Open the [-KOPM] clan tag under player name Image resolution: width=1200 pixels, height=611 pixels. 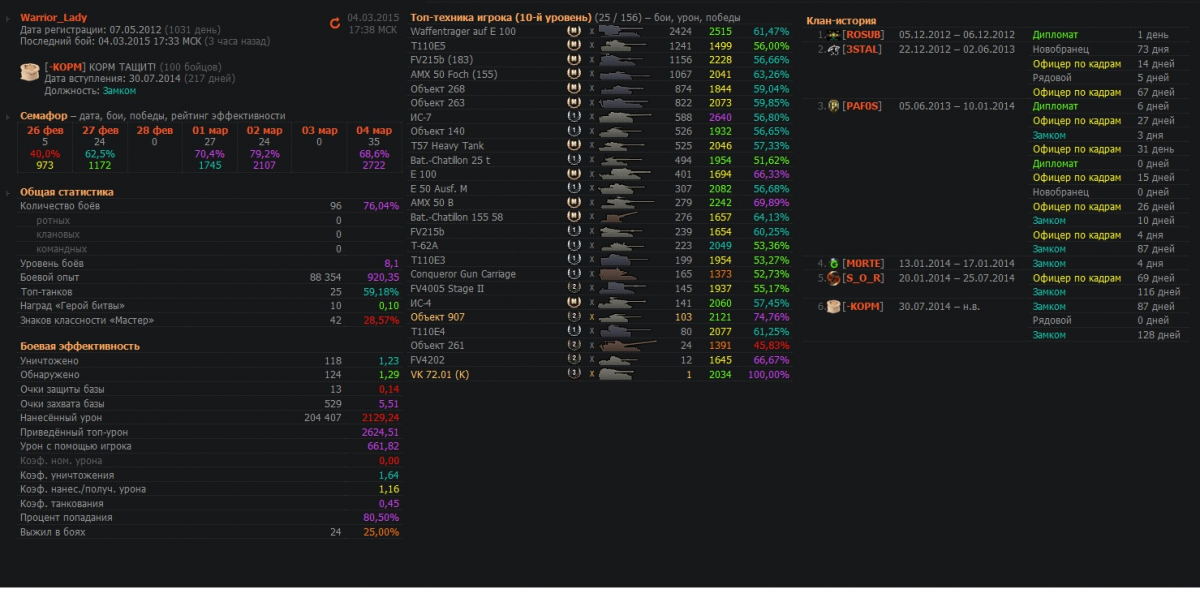[65, 65]
